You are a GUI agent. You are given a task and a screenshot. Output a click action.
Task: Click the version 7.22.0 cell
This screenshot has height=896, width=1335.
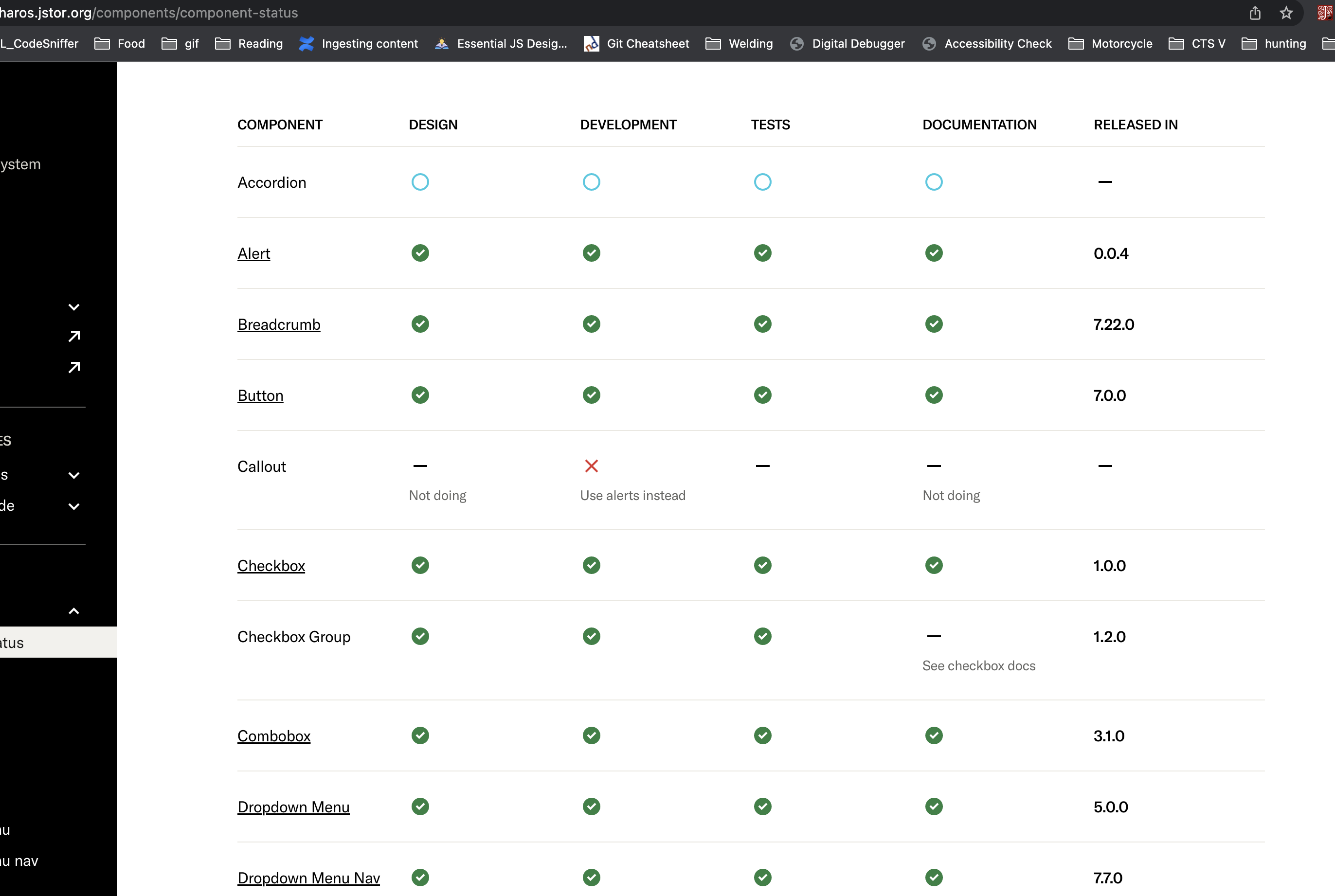click(1114, 324)
